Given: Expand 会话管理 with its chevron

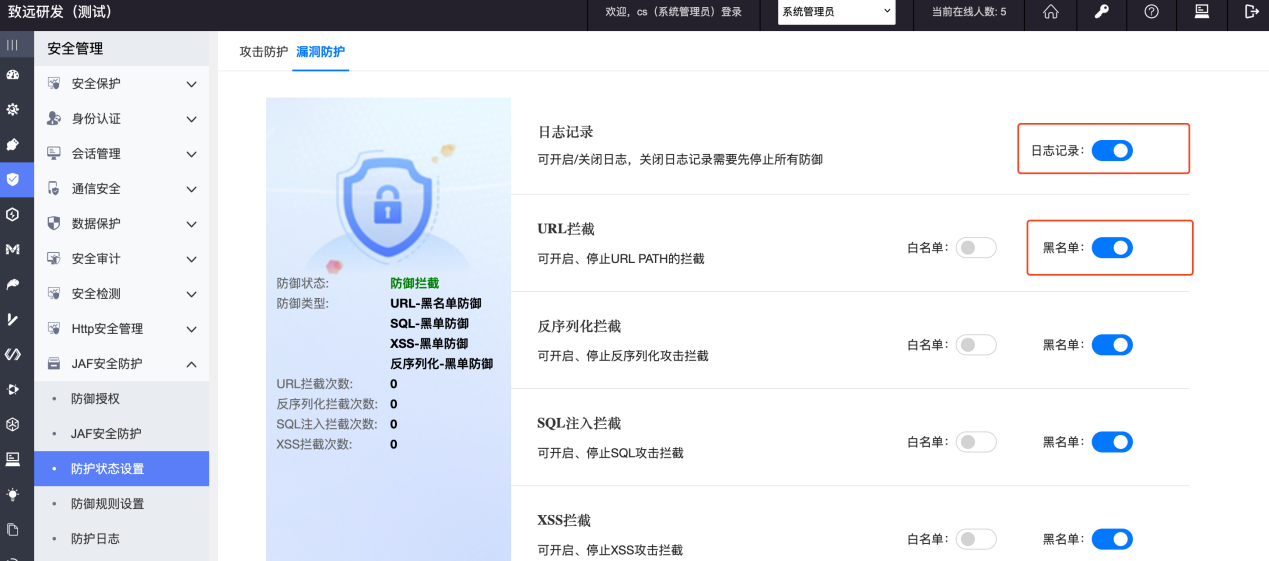Looking at the screenshot, I should coord(191,154).
